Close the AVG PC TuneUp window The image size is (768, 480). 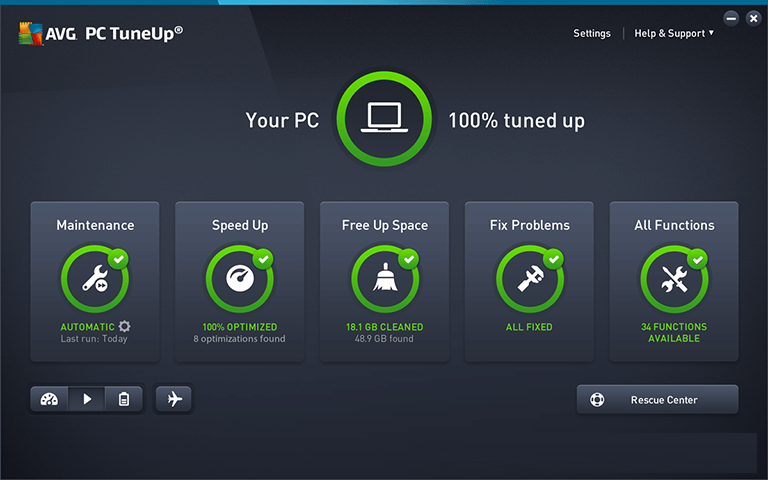753,19
